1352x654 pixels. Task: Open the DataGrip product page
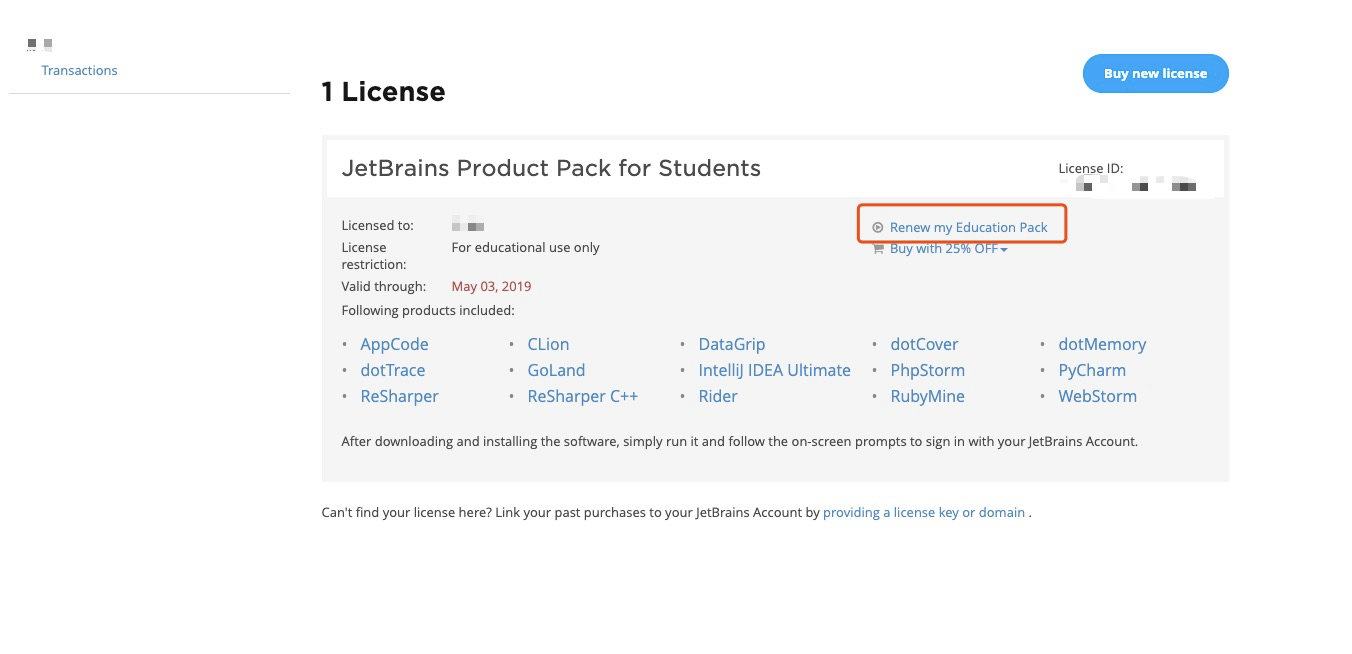coord(731,344)
